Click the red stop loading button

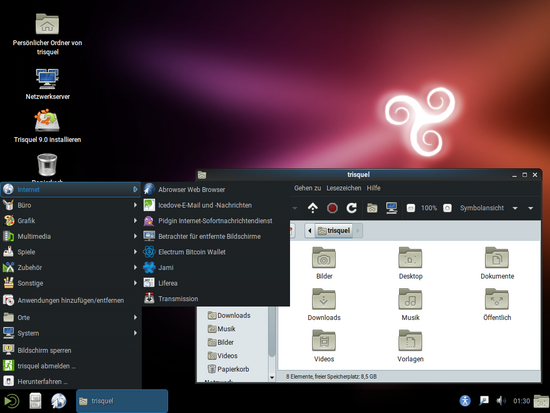pyautogui.click(x=332, y=208)
